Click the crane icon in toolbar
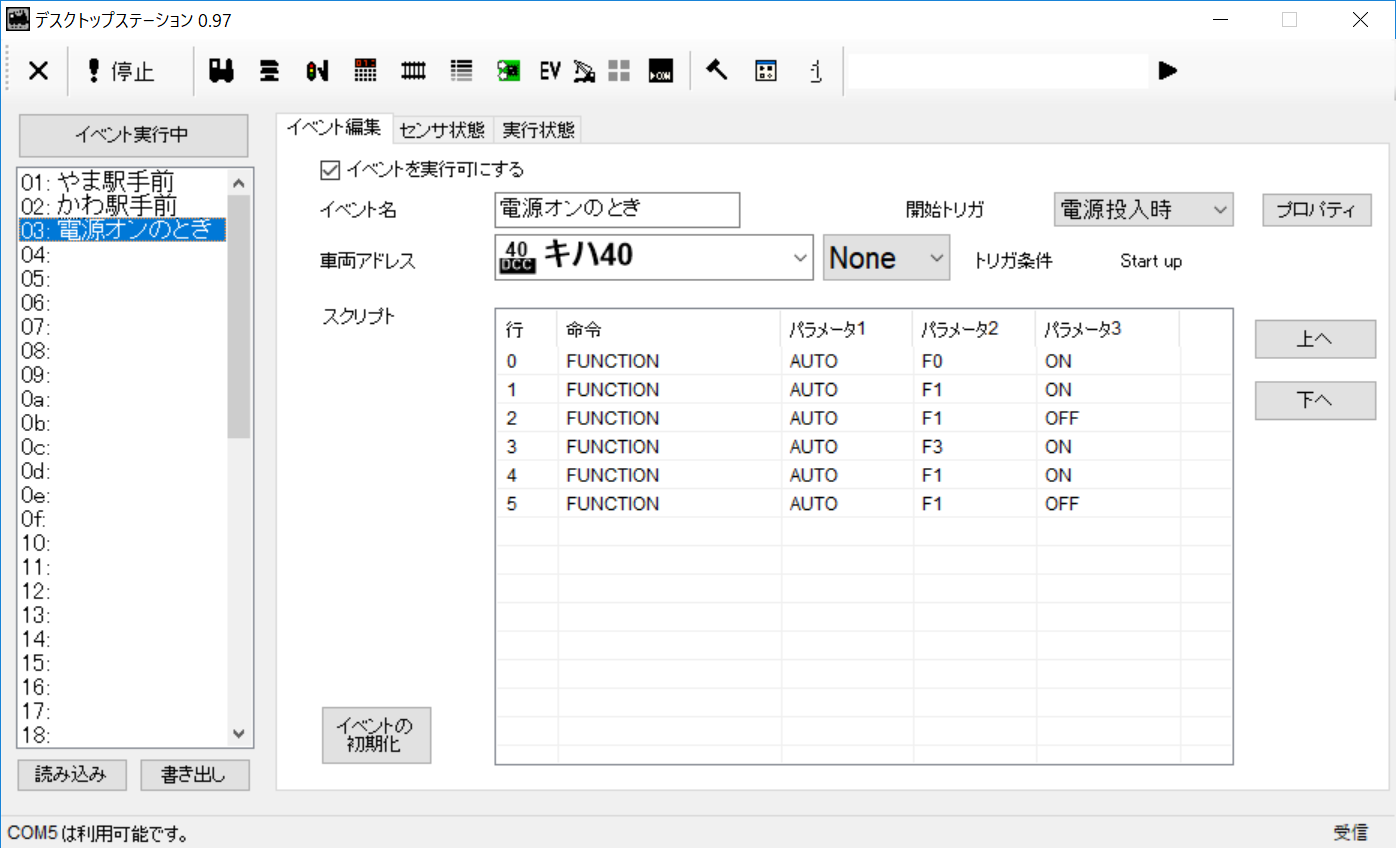The width and height of the screenshot is (1396, 848). [x=585, y=71]
